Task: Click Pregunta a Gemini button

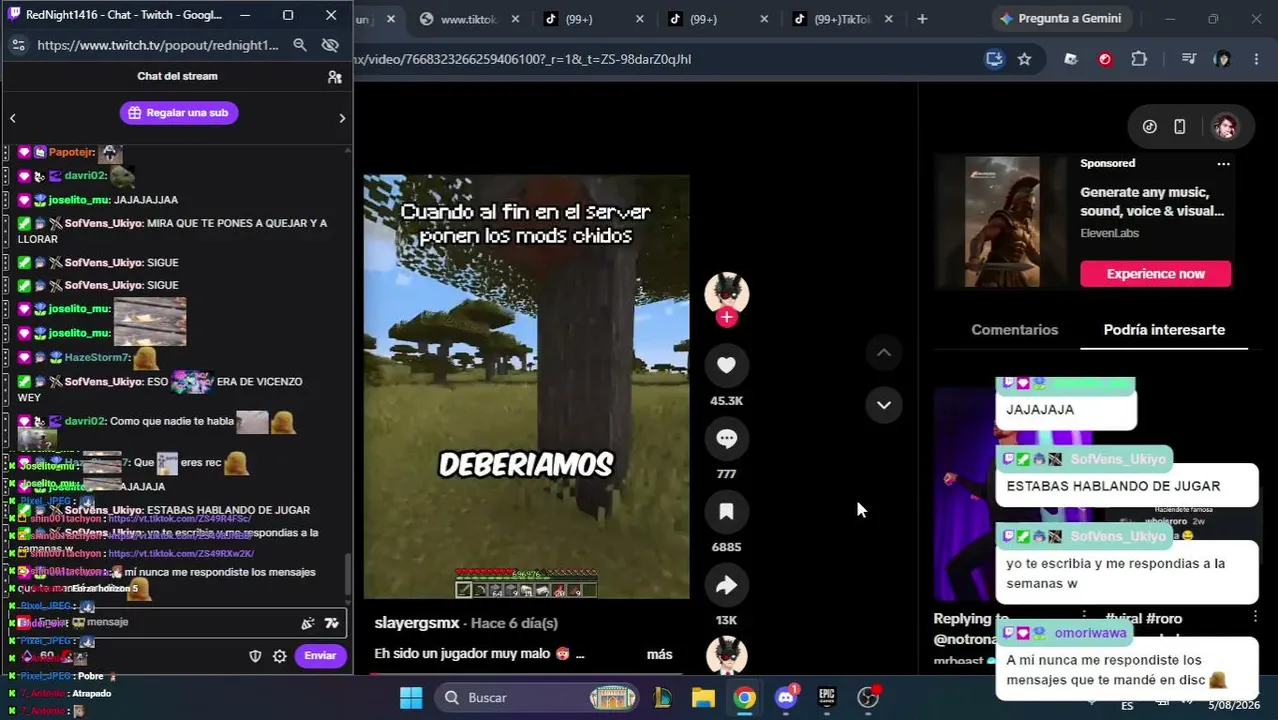Action: 1060,18
